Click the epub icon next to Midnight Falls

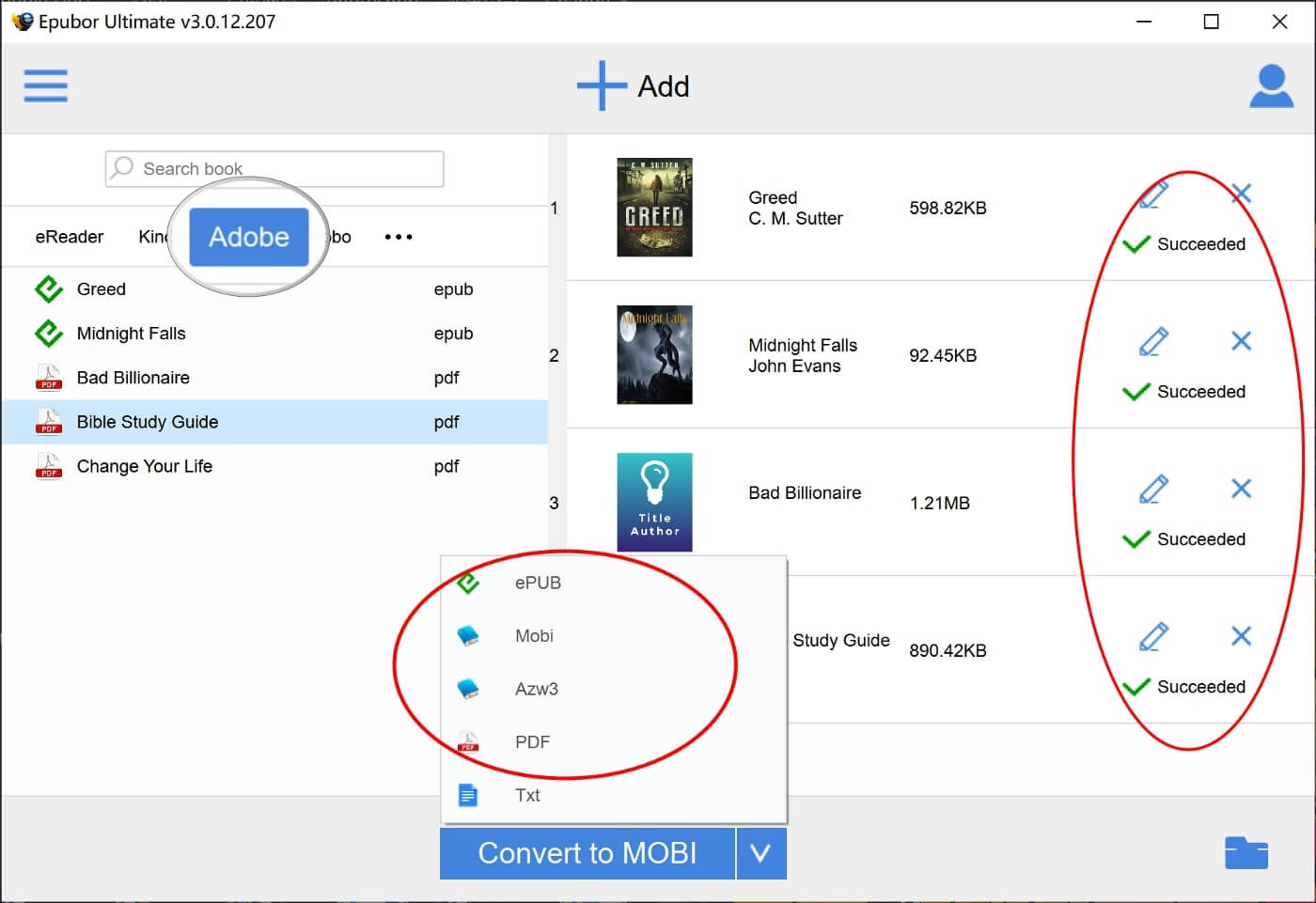[x=49, y=333]
